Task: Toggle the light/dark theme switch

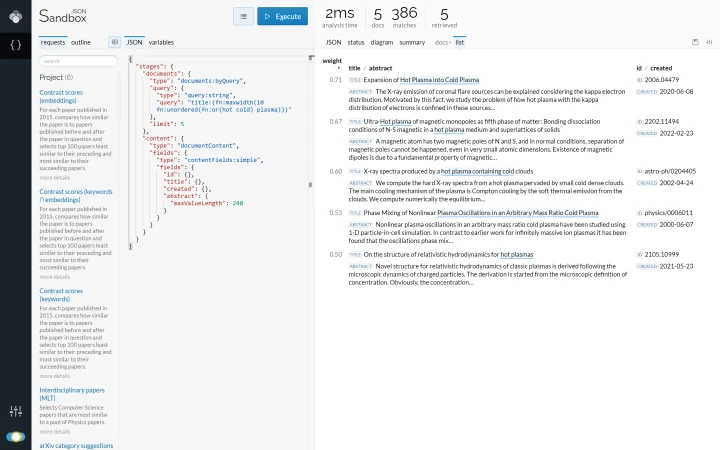Action: [16, 437]
